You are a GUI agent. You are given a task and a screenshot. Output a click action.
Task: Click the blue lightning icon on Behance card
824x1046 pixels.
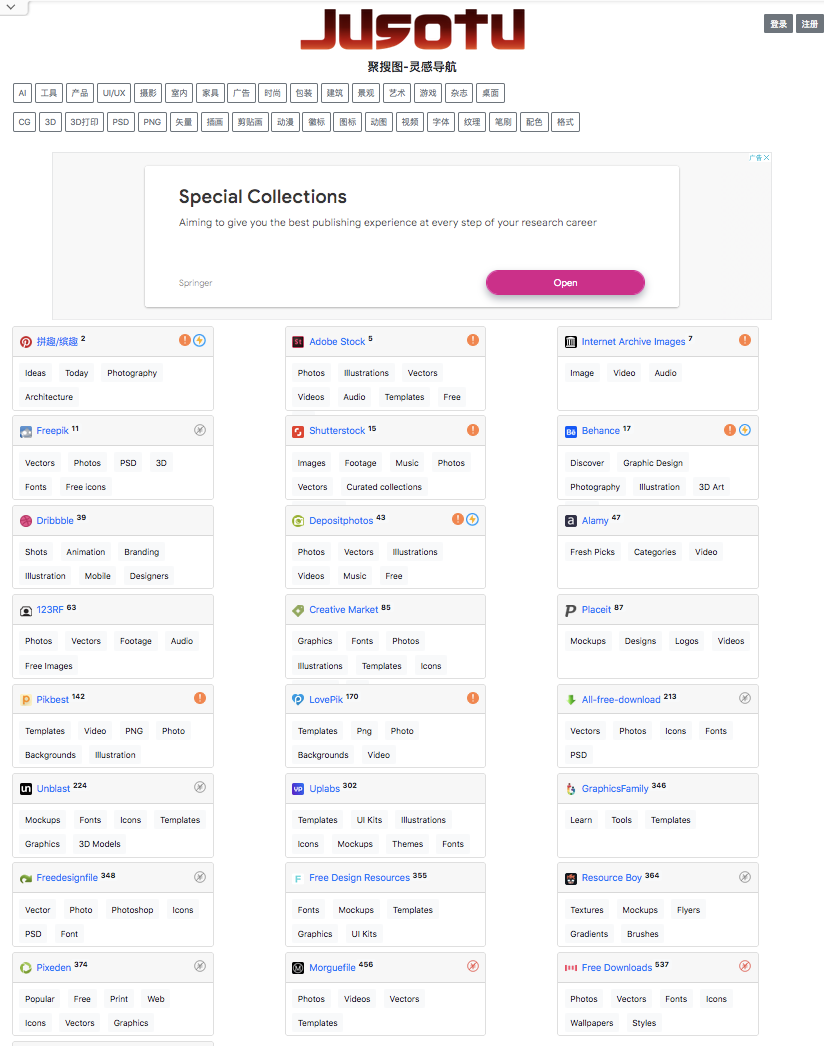tap(745, 430)
